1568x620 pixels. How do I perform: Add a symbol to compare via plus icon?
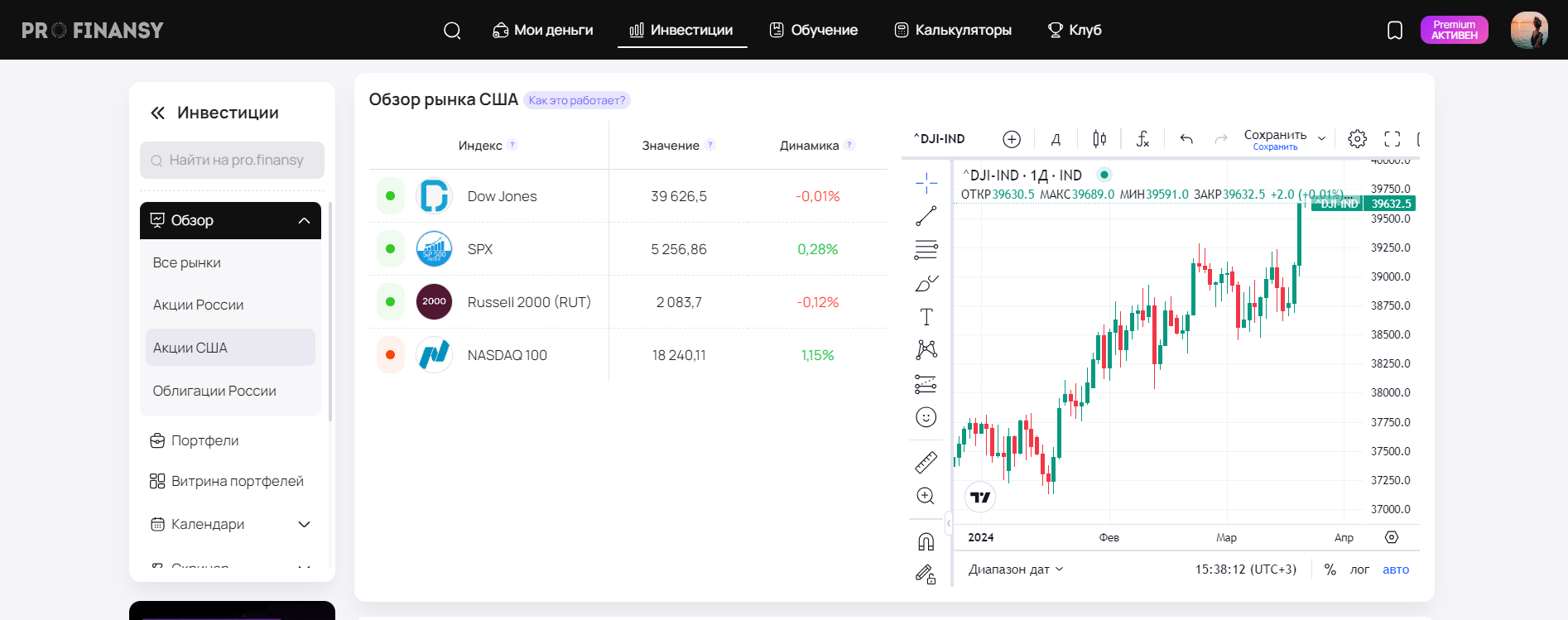tap(1012, 139)
